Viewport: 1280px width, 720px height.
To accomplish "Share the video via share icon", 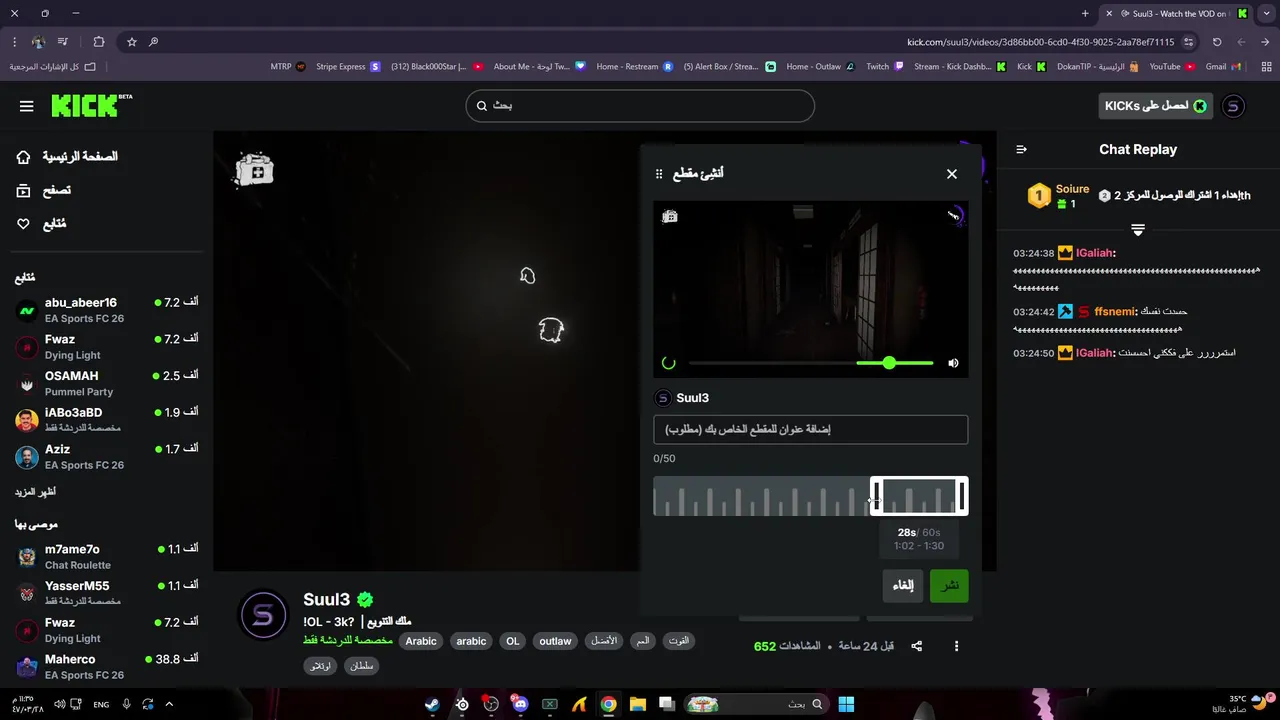I will click(917, 646).
